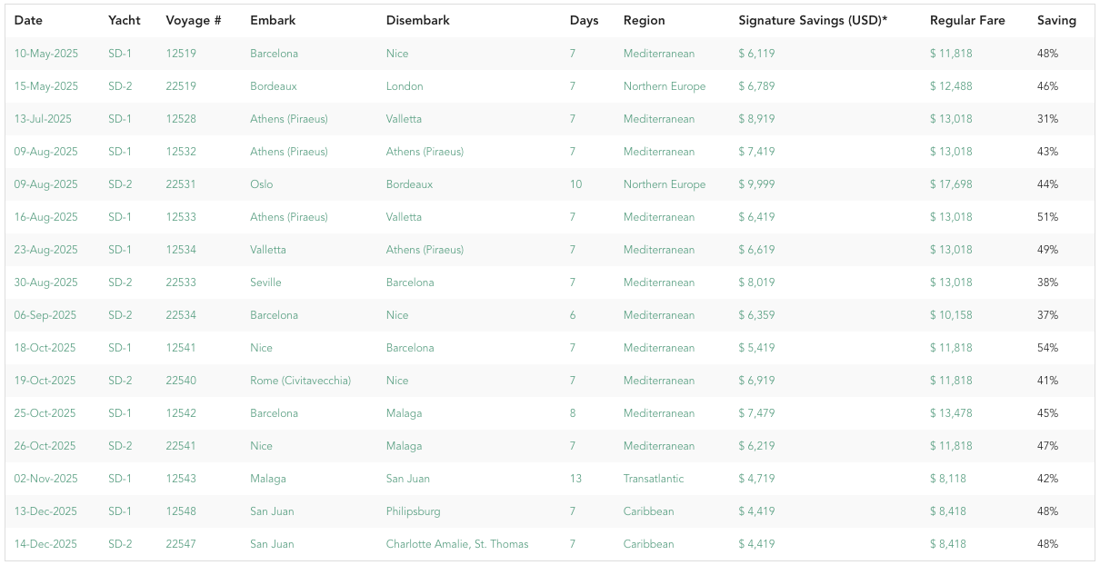
Task: Click the $ 5,419 fare for voyage 12541
Action: point(757,347)
